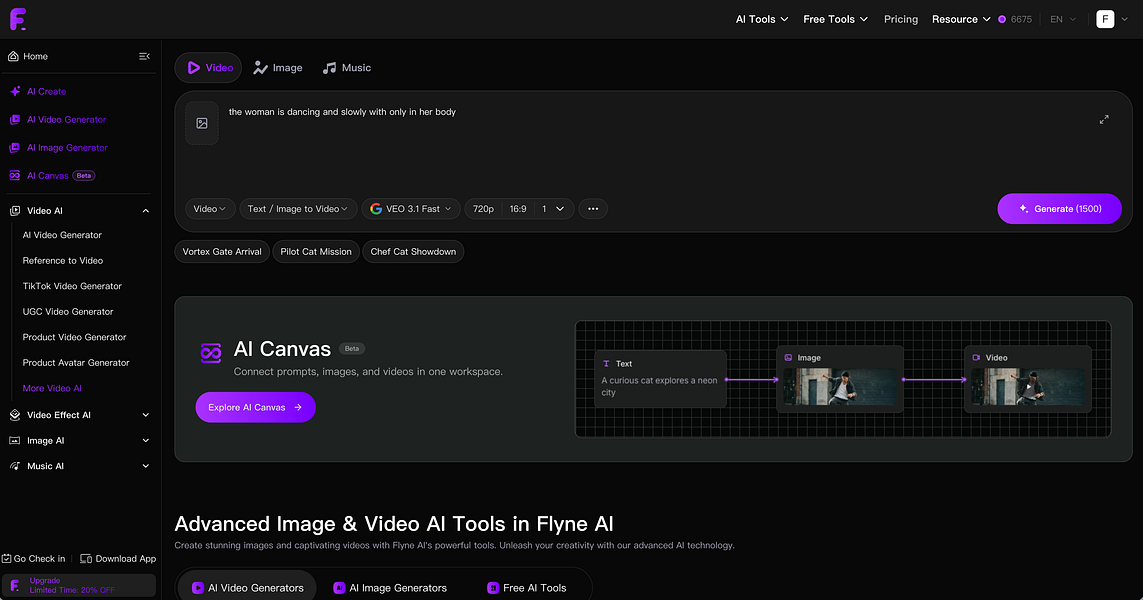Click the Video AI section icon
The height and width of the screenshot is (600, 1143).
point(15,211)
